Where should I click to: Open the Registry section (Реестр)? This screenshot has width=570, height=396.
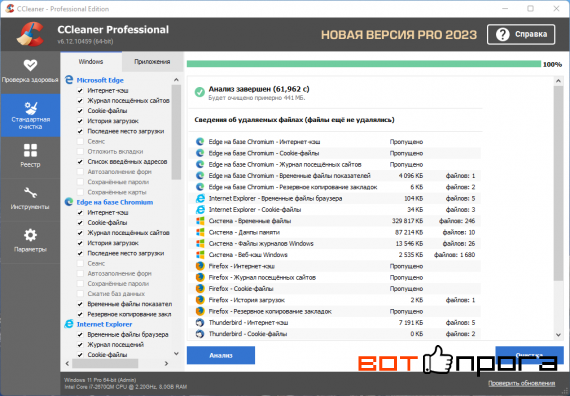30,156
